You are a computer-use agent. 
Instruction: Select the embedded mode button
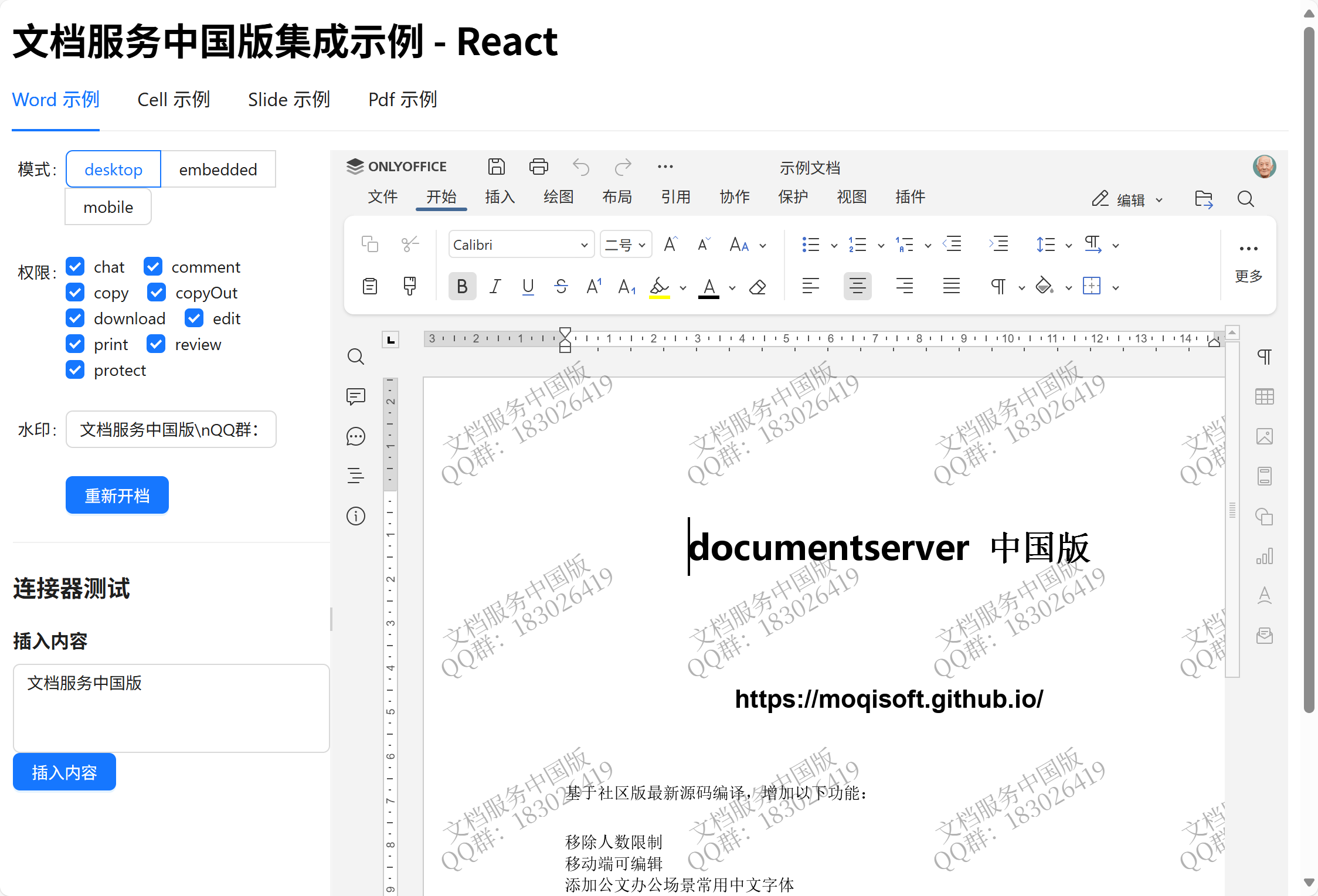[x=218, y=169]
